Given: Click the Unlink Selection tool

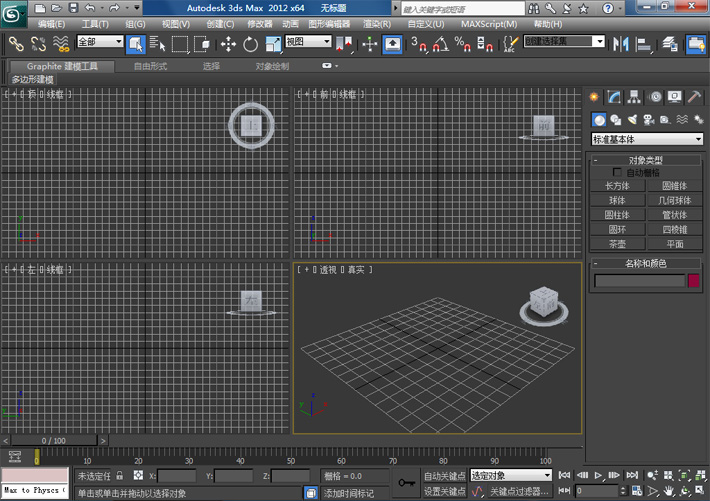Looking at the screenshot, I should (38, 44).
